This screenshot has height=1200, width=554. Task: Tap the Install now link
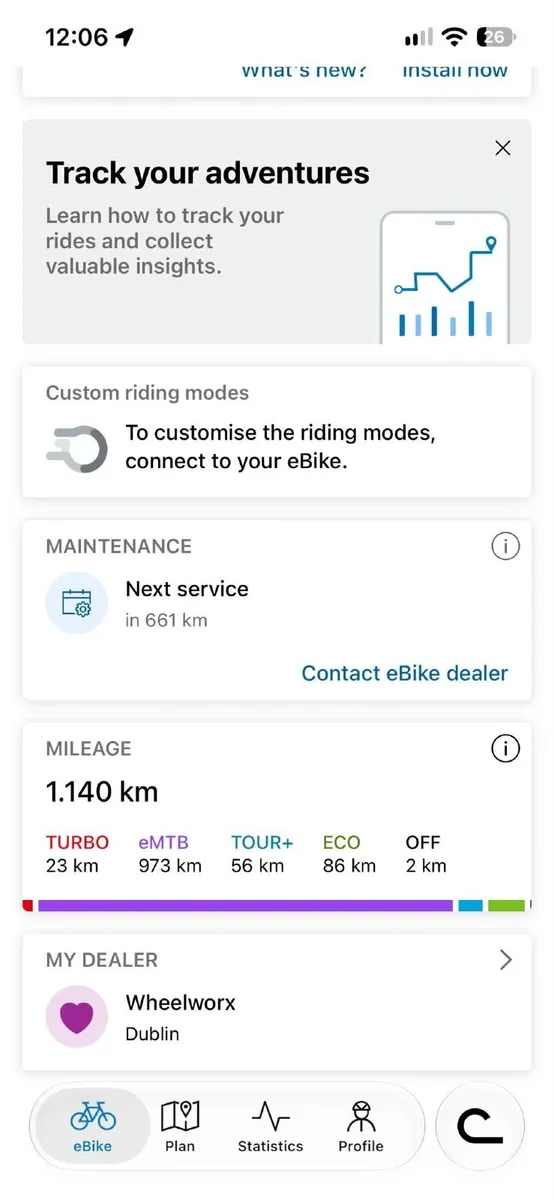pyautogui.click(x=455, y=70)
